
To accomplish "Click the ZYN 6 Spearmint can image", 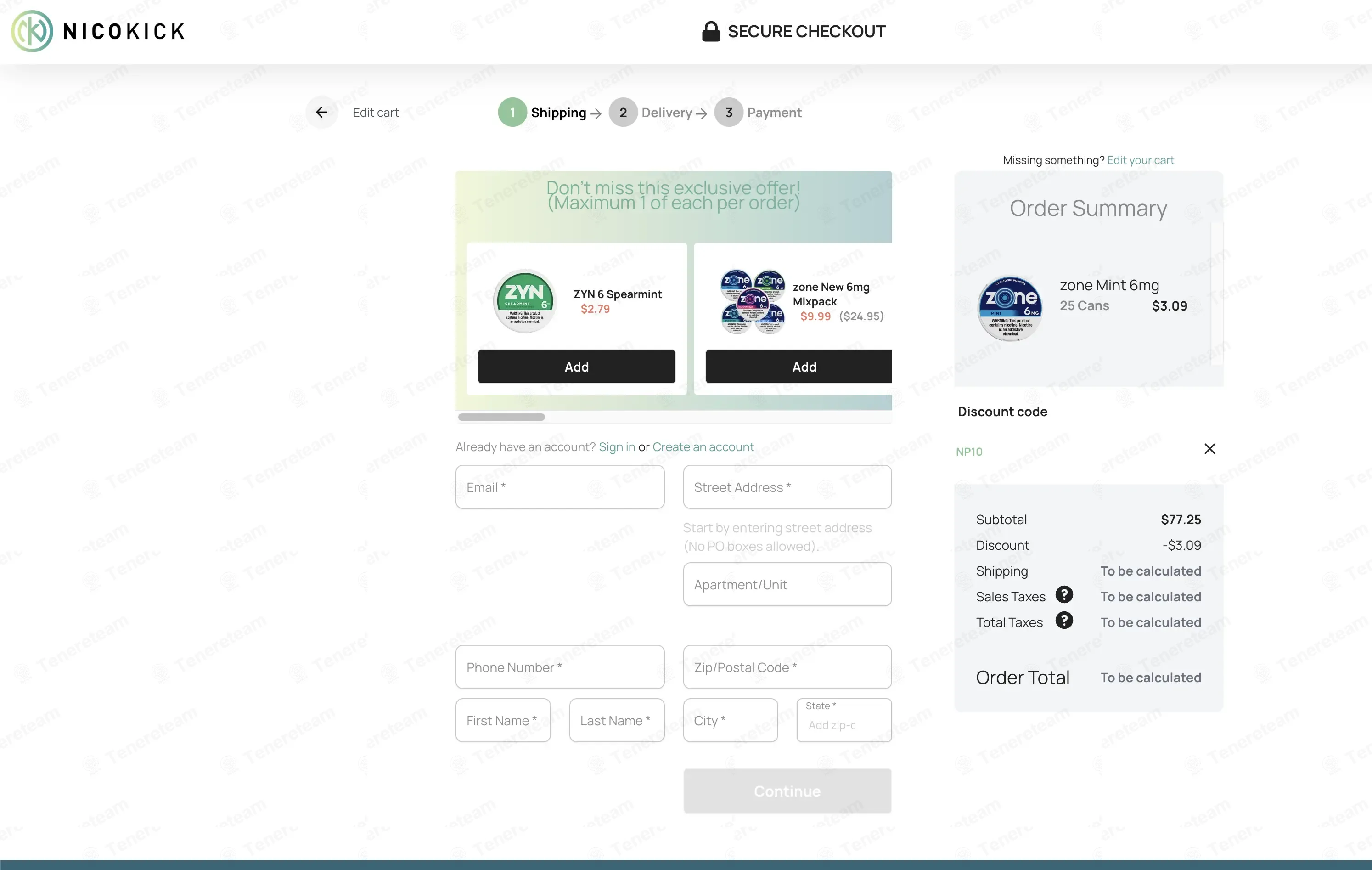I will coord(524,301).
